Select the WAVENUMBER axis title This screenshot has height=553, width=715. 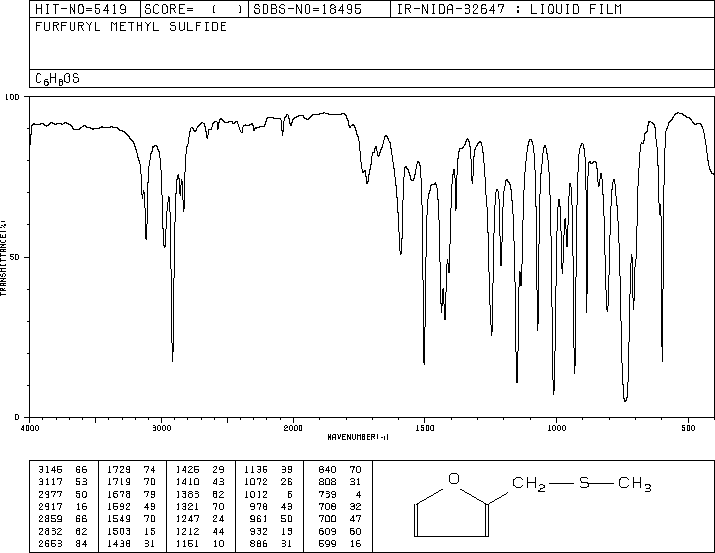(x=358, y=437)
